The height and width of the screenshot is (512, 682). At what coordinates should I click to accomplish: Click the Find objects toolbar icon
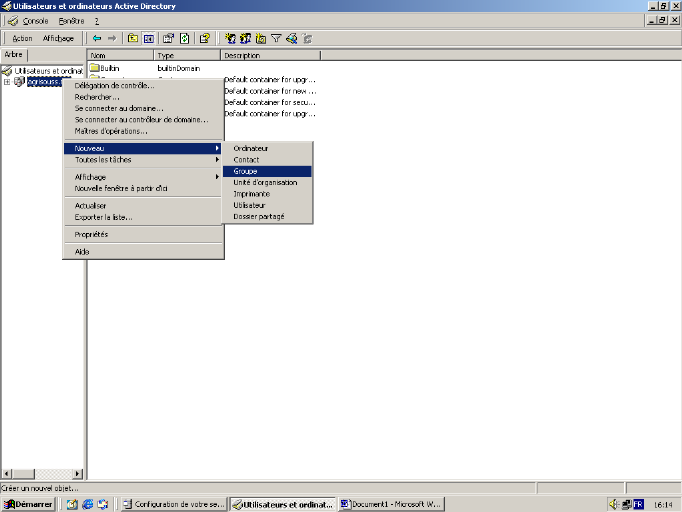(291, 38)
